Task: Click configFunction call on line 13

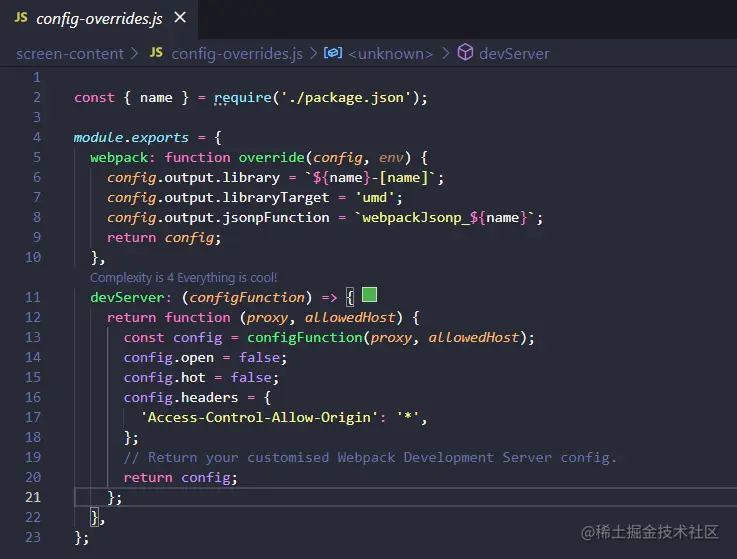Action: (x=305, y=338)
